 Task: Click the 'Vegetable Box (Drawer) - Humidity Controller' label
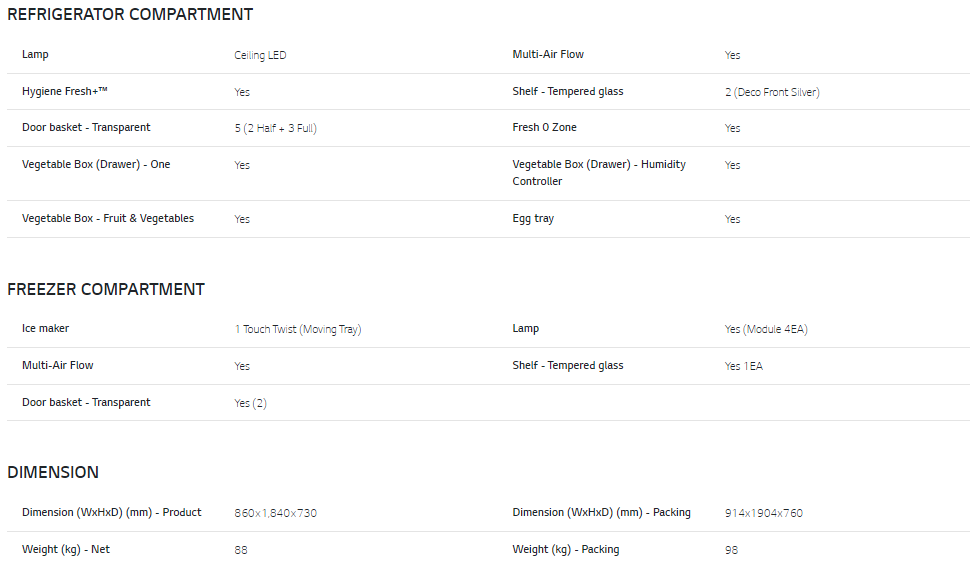click(x=599, y=173)
